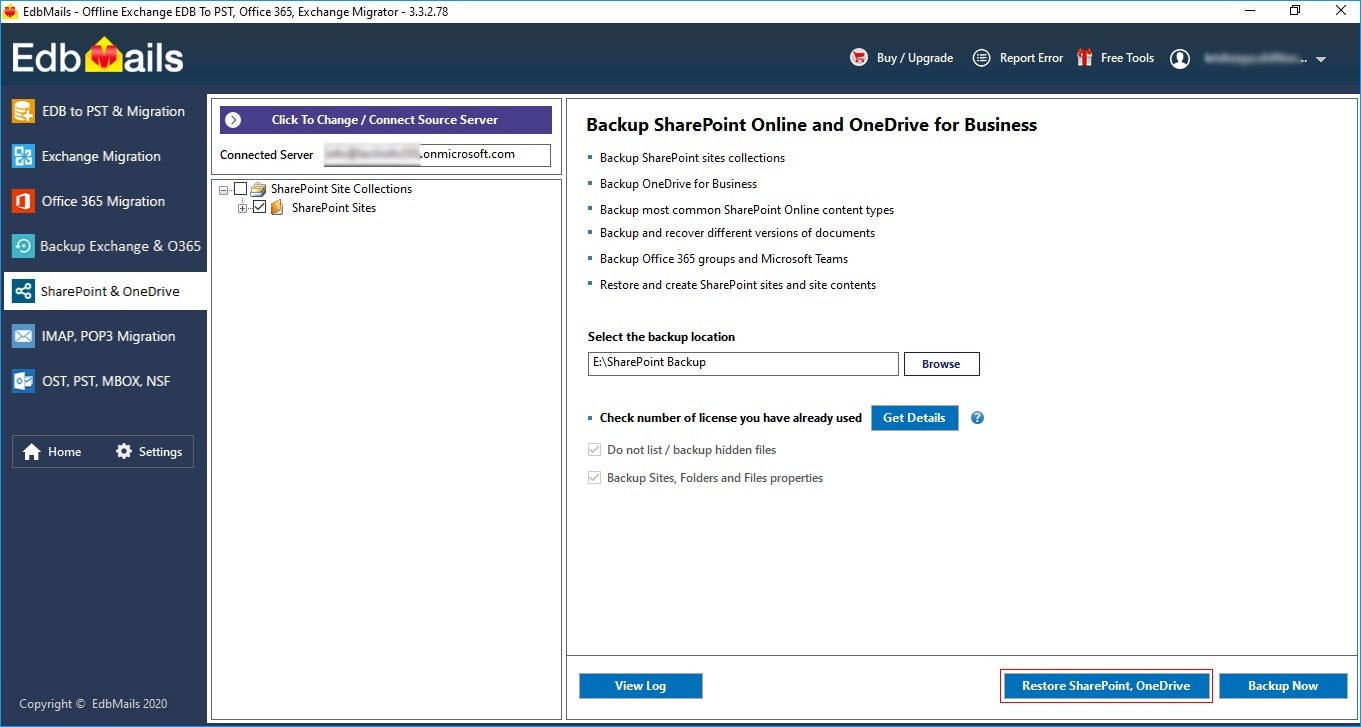Click the Buy / Upgrade cart icon
Screen dimensions: 1361x727
(x=859, y=58)
